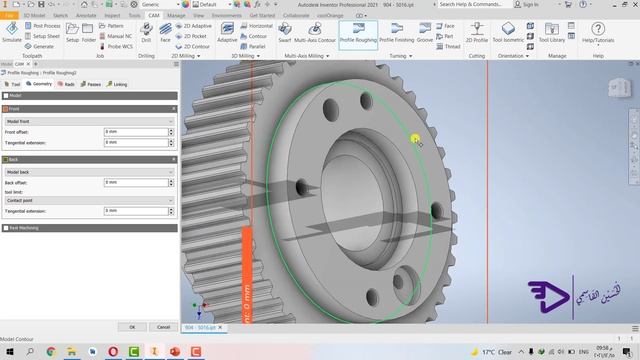This screenshot has height=360, width=640.
Task: Open the File menu
Action: click(9, 16)
